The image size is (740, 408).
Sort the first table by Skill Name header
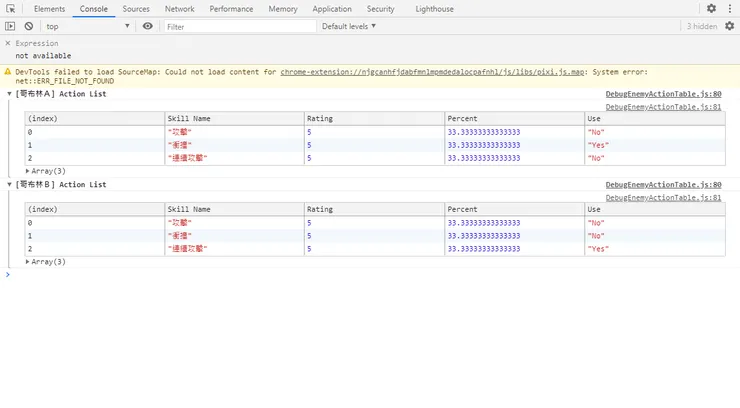coord(189,118)
